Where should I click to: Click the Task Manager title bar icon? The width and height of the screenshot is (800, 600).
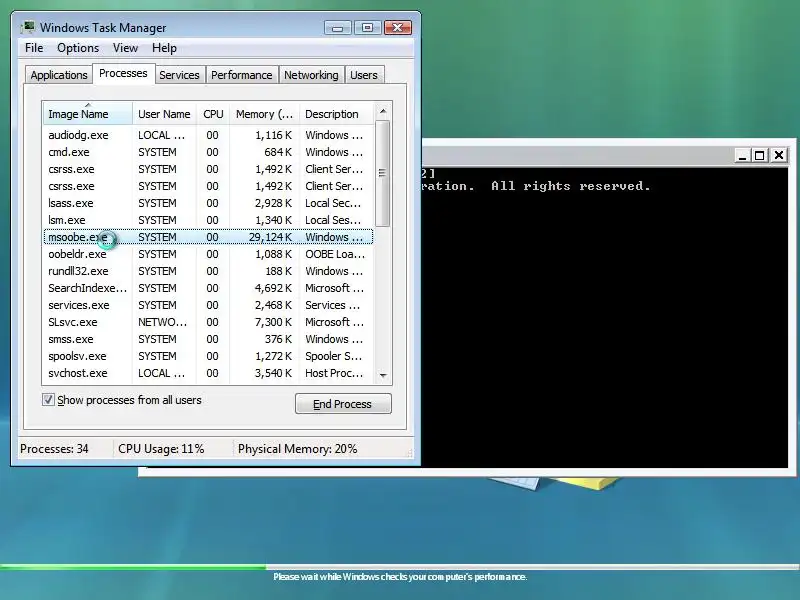tap(28, 27)
